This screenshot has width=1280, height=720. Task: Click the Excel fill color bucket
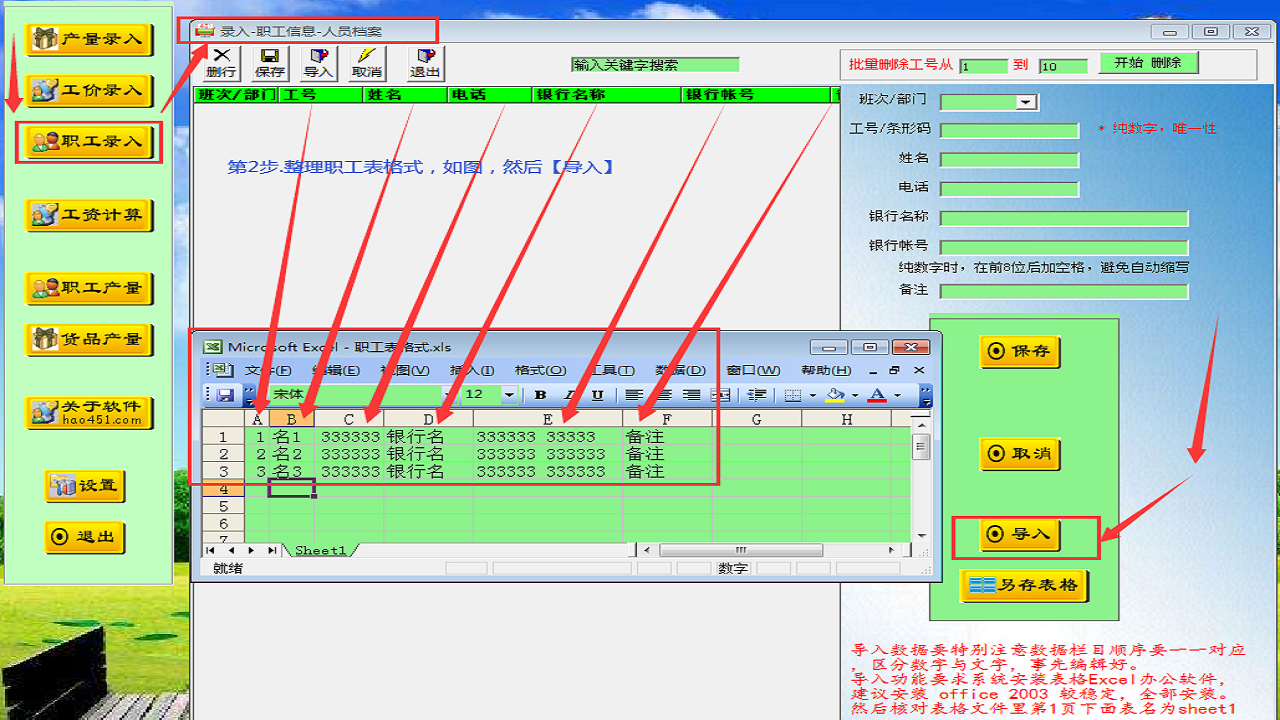[x=833, y=395]
